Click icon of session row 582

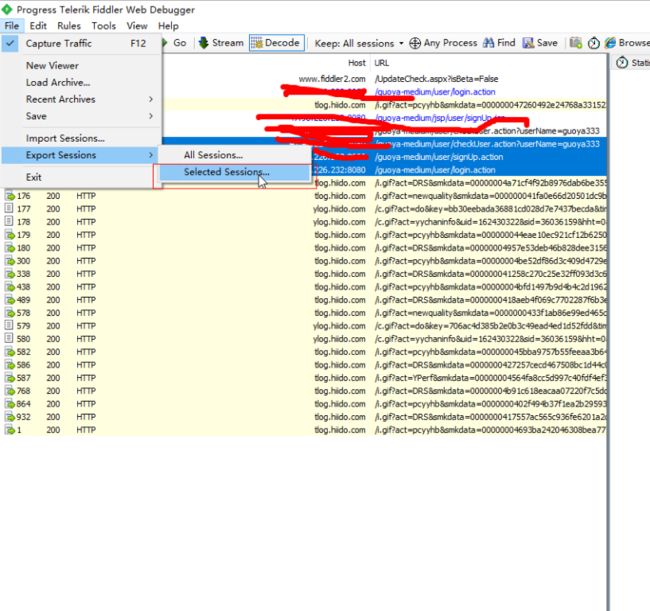[x=9, y=352]
